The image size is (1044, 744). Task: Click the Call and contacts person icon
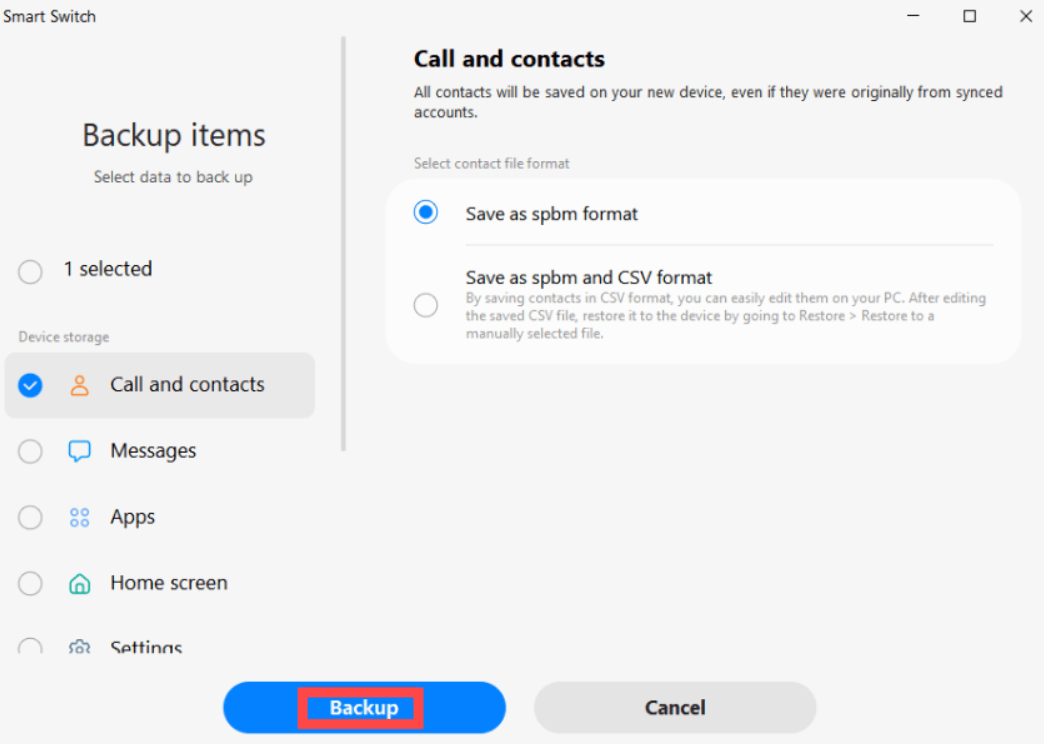coord(79,385)
